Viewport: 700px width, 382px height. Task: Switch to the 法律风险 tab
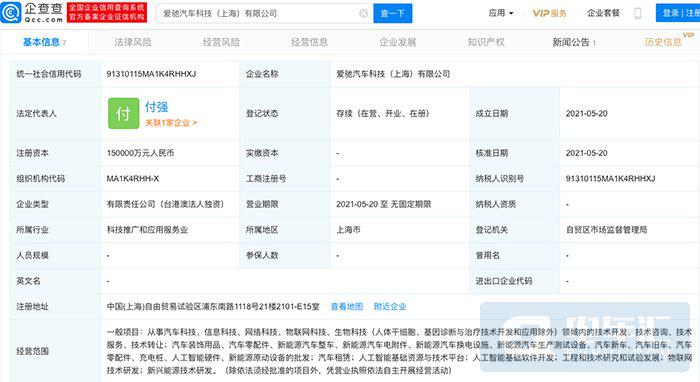[133, 42]
